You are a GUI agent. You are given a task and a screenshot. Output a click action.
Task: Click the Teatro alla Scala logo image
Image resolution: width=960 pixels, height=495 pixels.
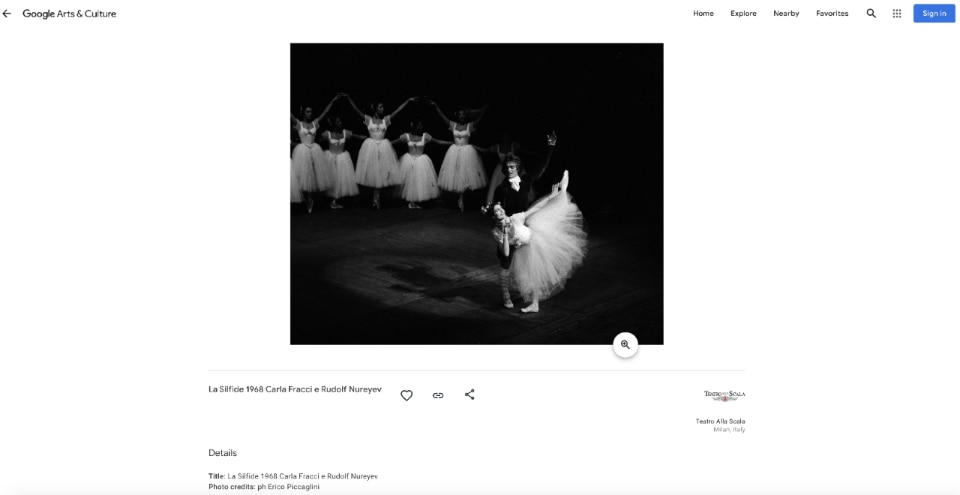pos(724,395)
